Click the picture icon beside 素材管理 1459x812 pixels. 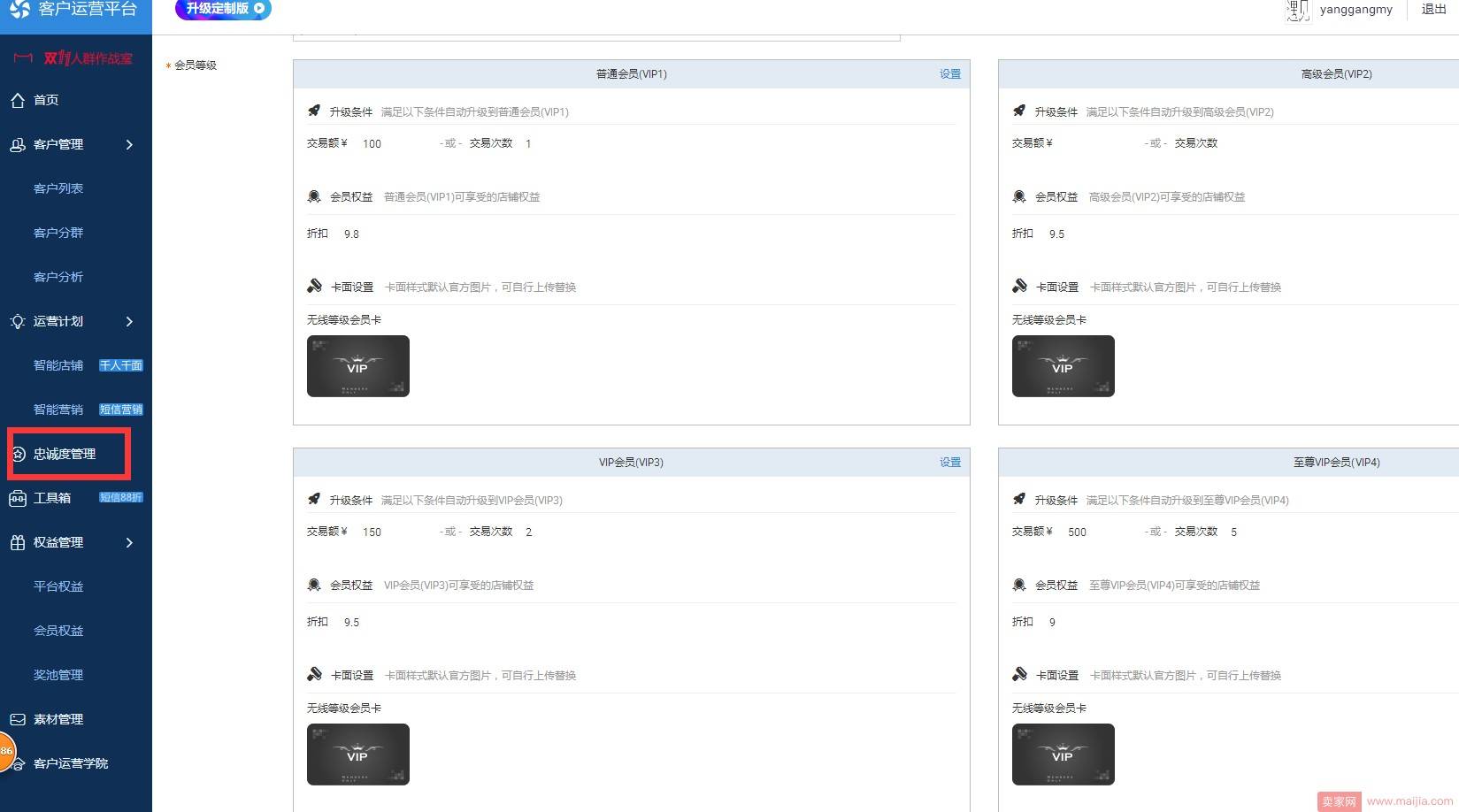click(18, 719)
